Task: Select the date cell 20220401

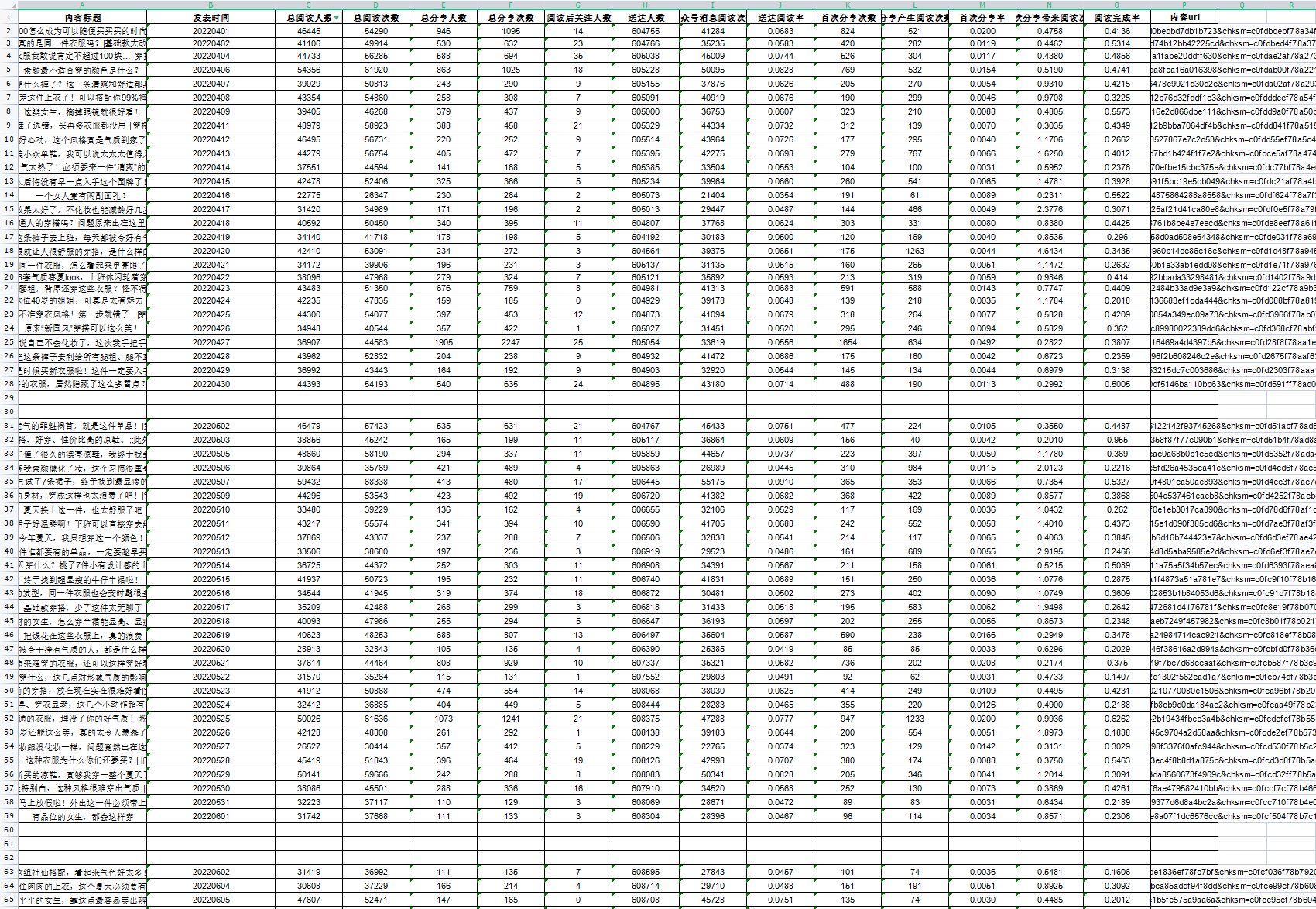Action: tap(211, 31)
